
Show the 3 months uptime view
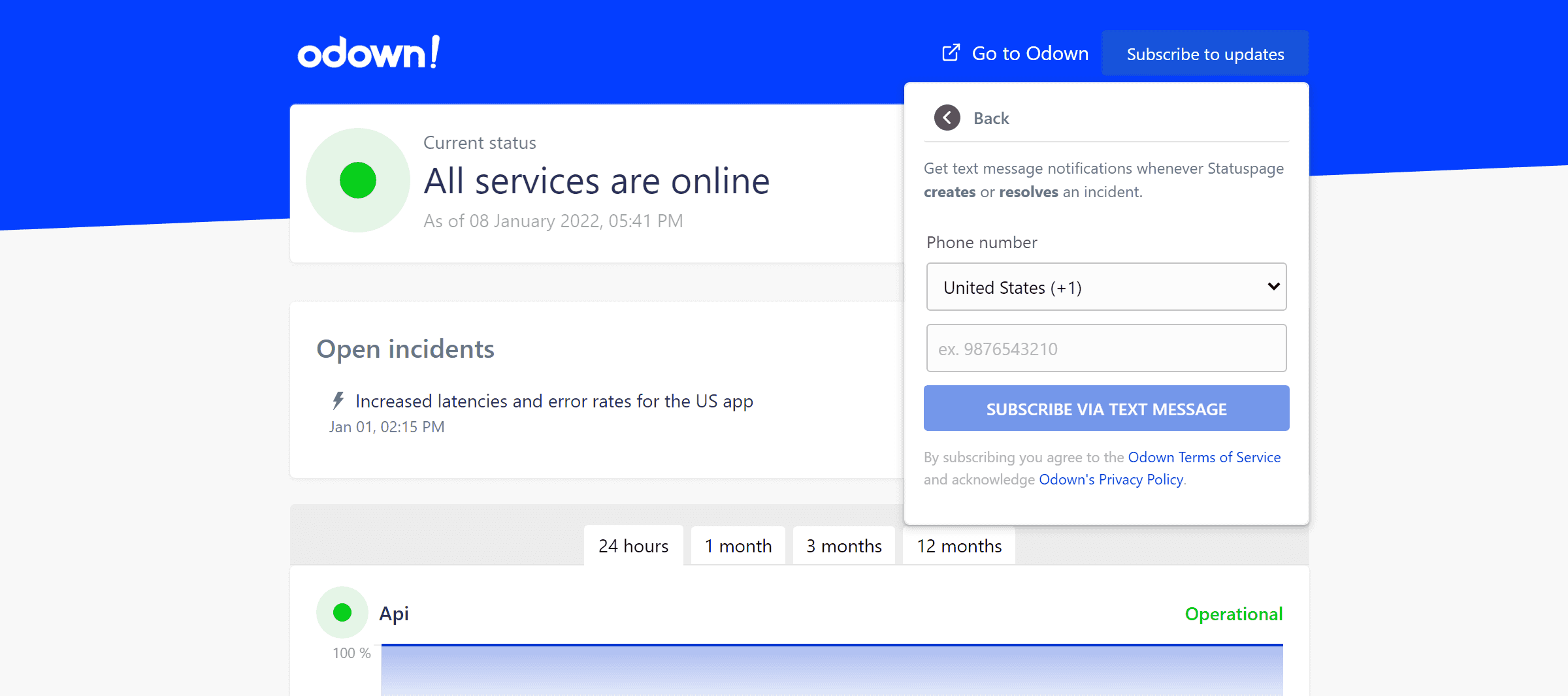coord(843,546)
